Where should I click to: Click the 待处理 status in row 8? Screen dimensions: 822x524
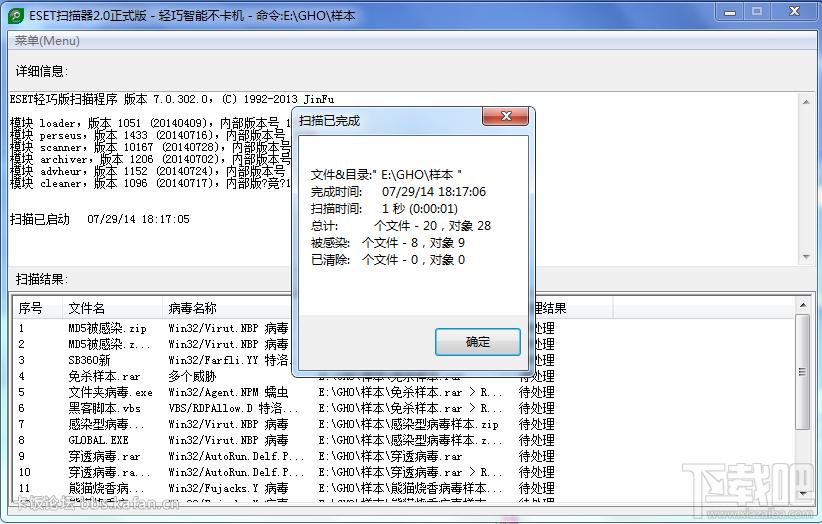(x=536, y=440)
